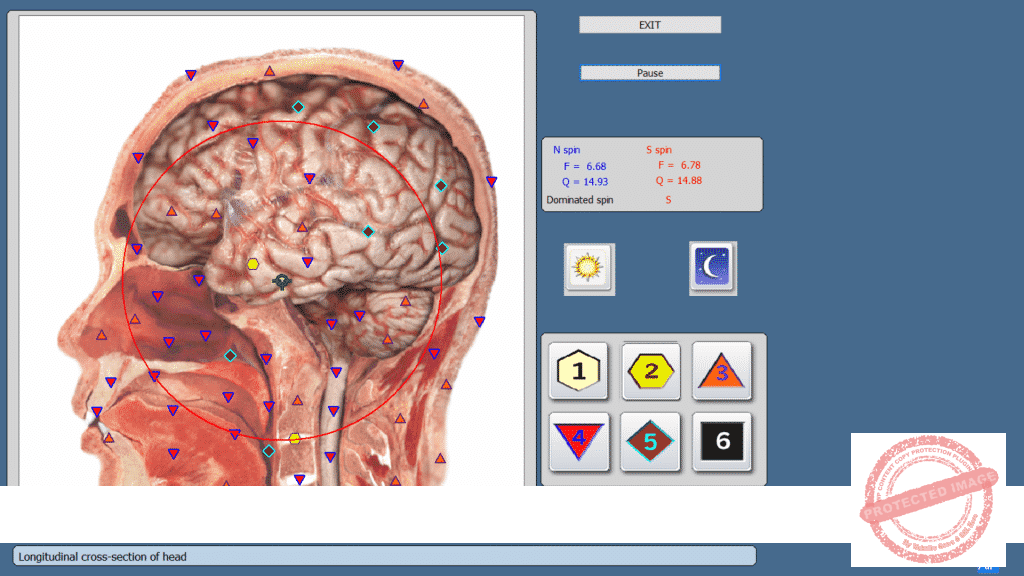The width and height of the screenshot is (1024, 576).
Task: Choose the yellow hexagon level 2 icon
Action: [x=651, y=371]
